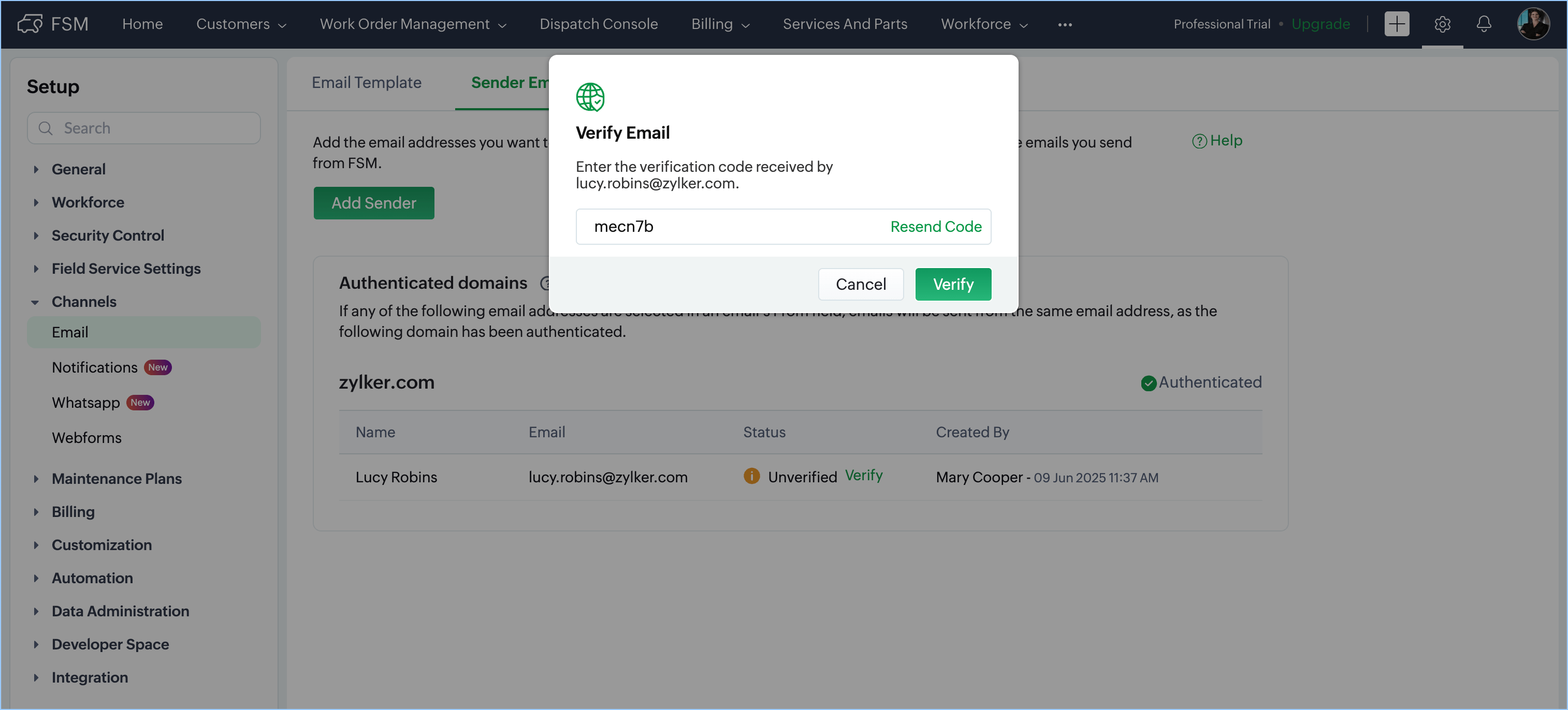This screenshot has width=1568, height=710.
Task: Open the settings gear icon
Action: [x=1442, y=24]
